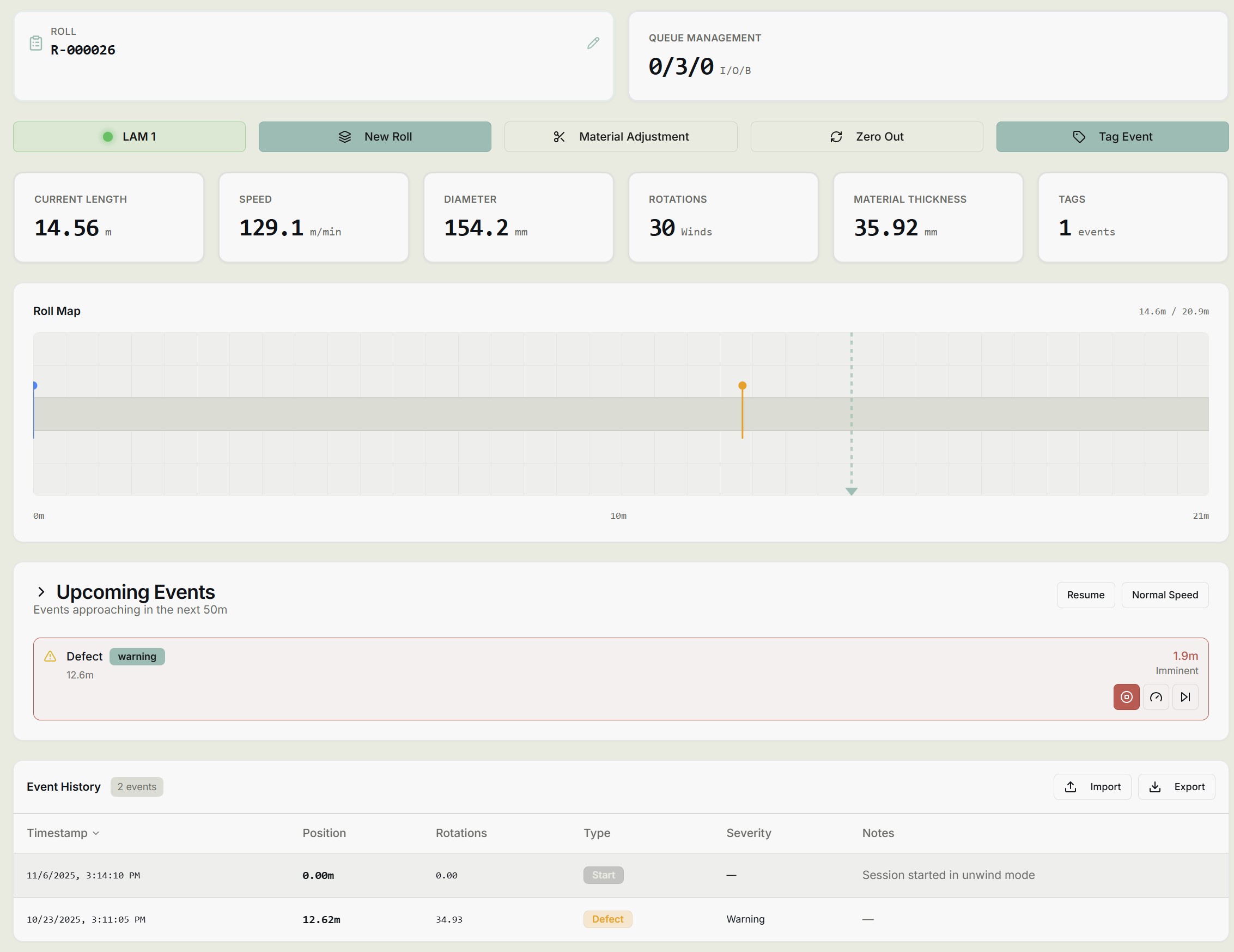Click the upload icon on Import
The width and height of the screenshot is (1234, 952).
1071,786
